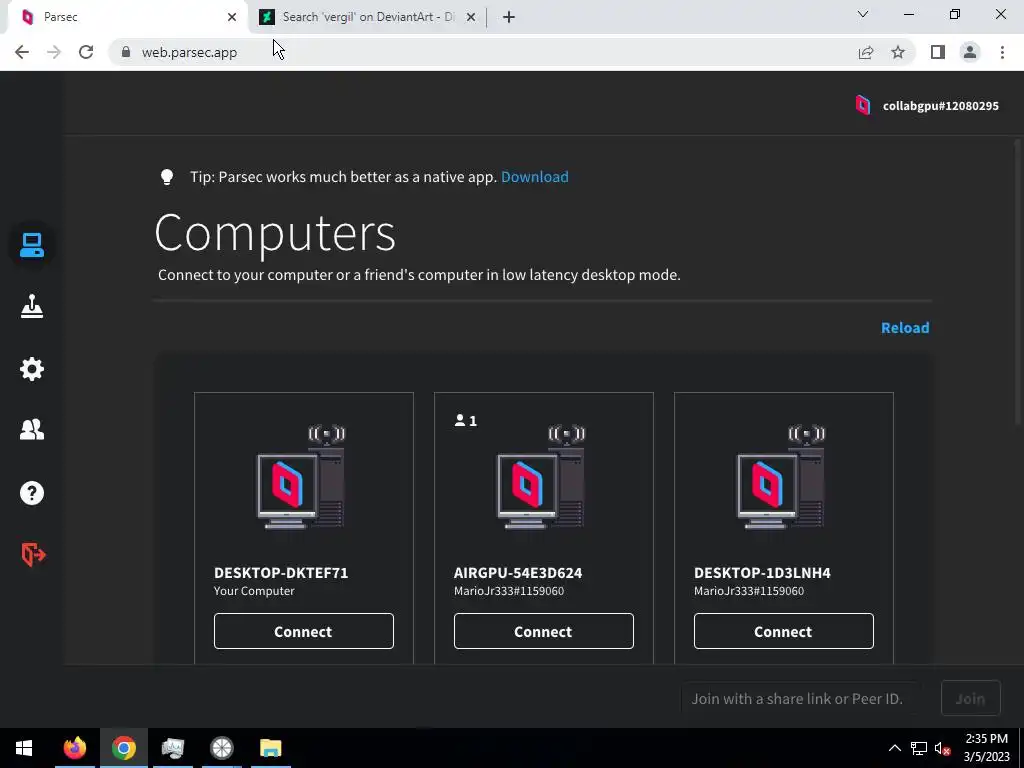Click the 'Your Computer' label under DESKTOP-DKTEF71

[254, 591]
